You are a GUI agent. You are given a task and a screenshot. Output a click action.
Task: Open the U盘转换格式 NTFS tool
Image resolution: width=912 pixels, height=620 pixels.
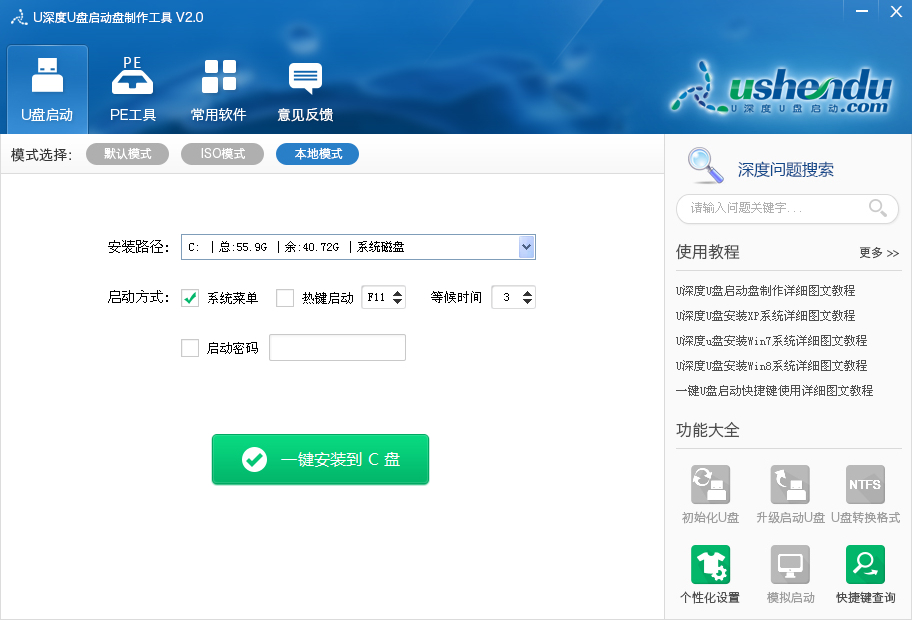(x=864, y=483)
